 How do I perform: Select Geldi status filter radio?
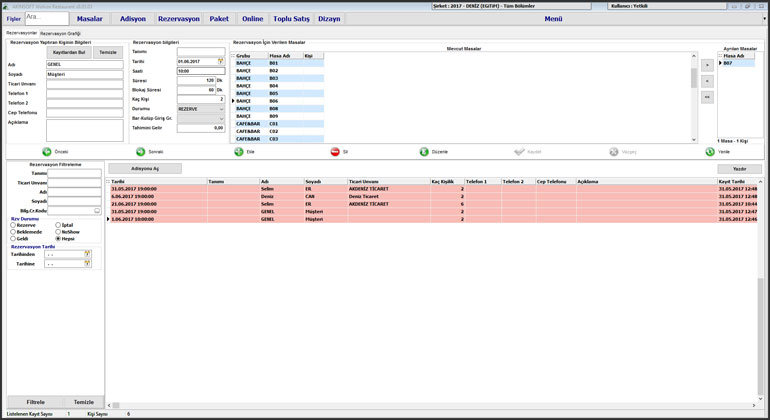tap(13, 239)
